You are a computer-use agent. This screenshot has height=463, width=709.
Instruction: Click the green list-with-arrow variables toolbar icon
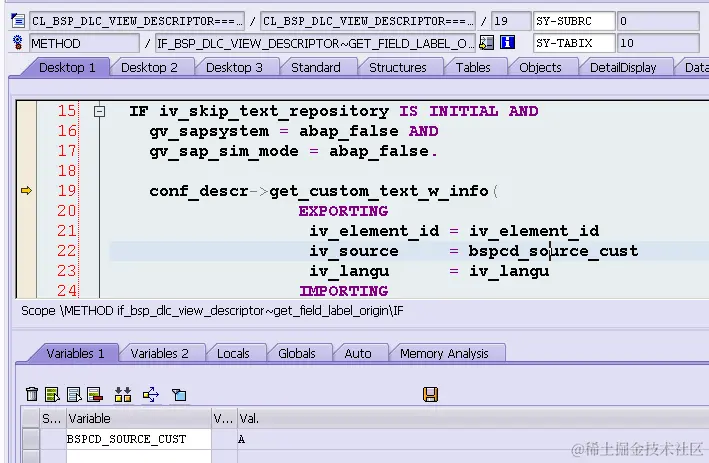(x=52, y=394)
